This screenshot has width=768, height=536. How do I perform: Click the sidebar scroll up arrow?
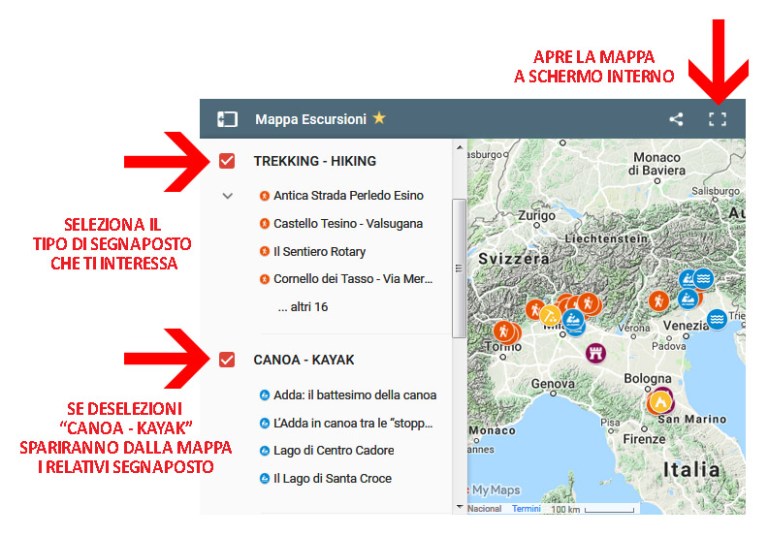pyautogui.click(x=459, y=146)
